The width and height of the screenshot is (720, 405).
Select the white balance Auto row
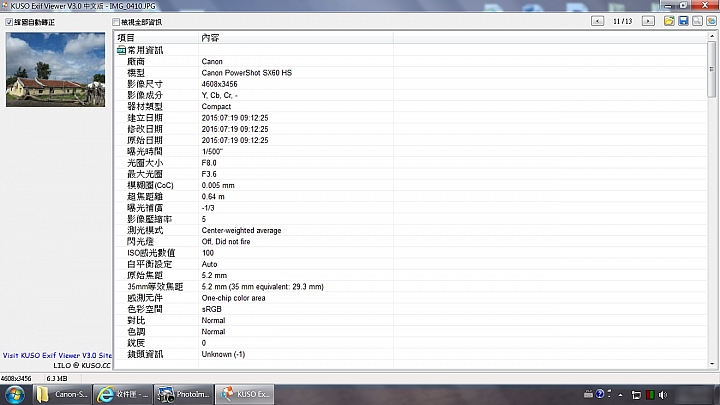[411, 264]
